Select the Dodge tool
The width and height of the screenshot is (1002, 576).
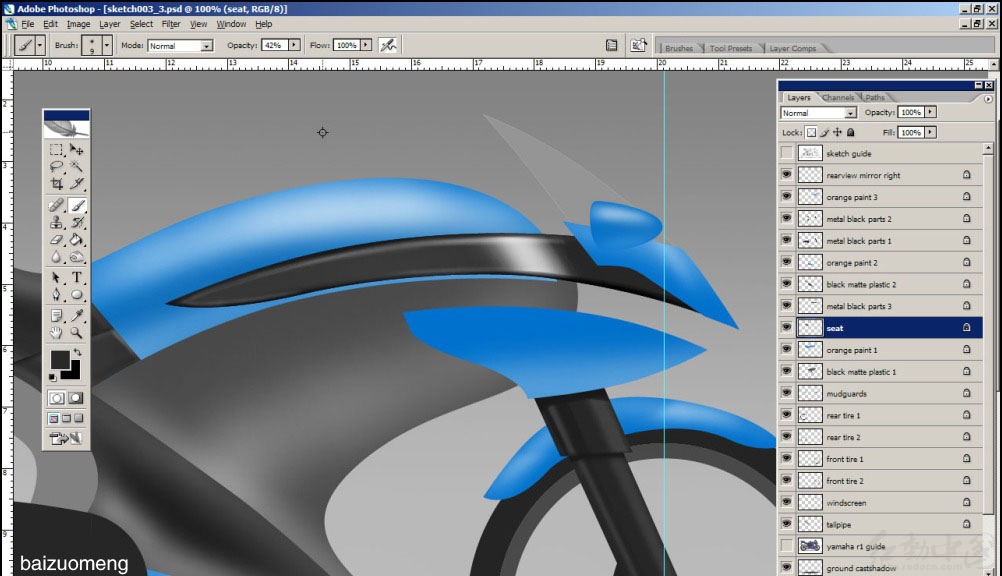coord(77,257)
